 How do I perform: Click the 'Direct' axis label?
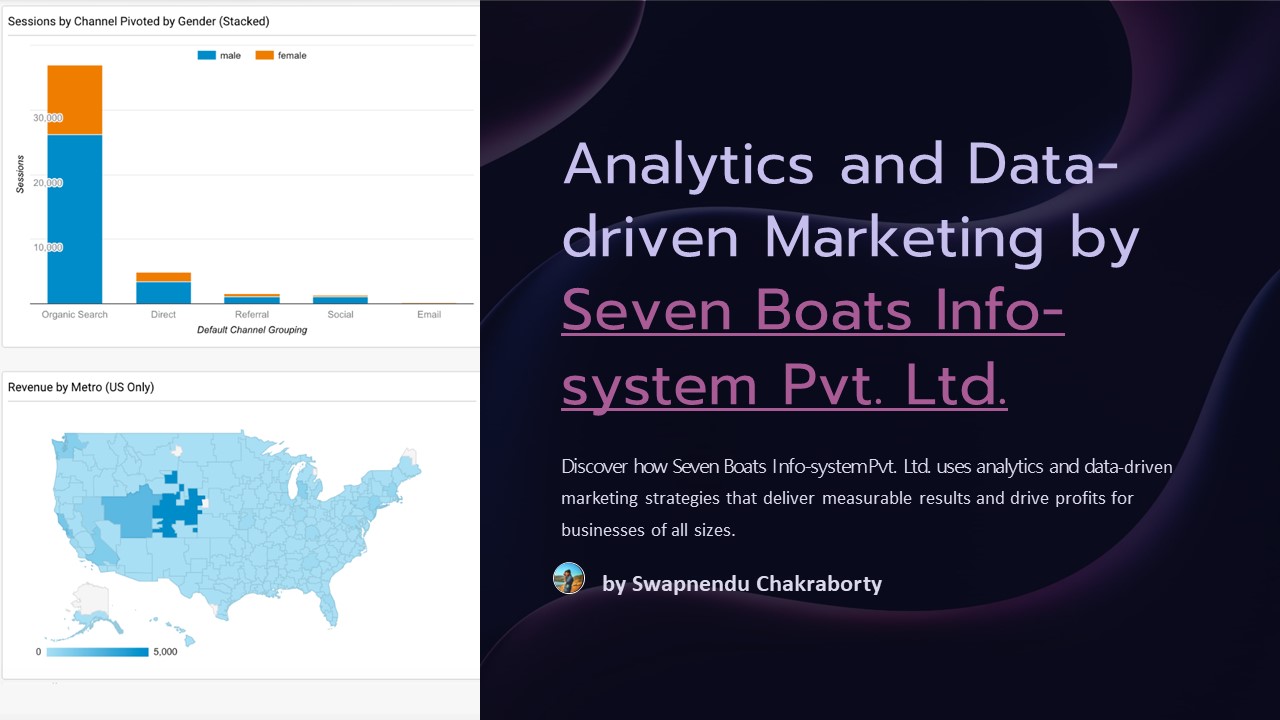pos(163,314)
